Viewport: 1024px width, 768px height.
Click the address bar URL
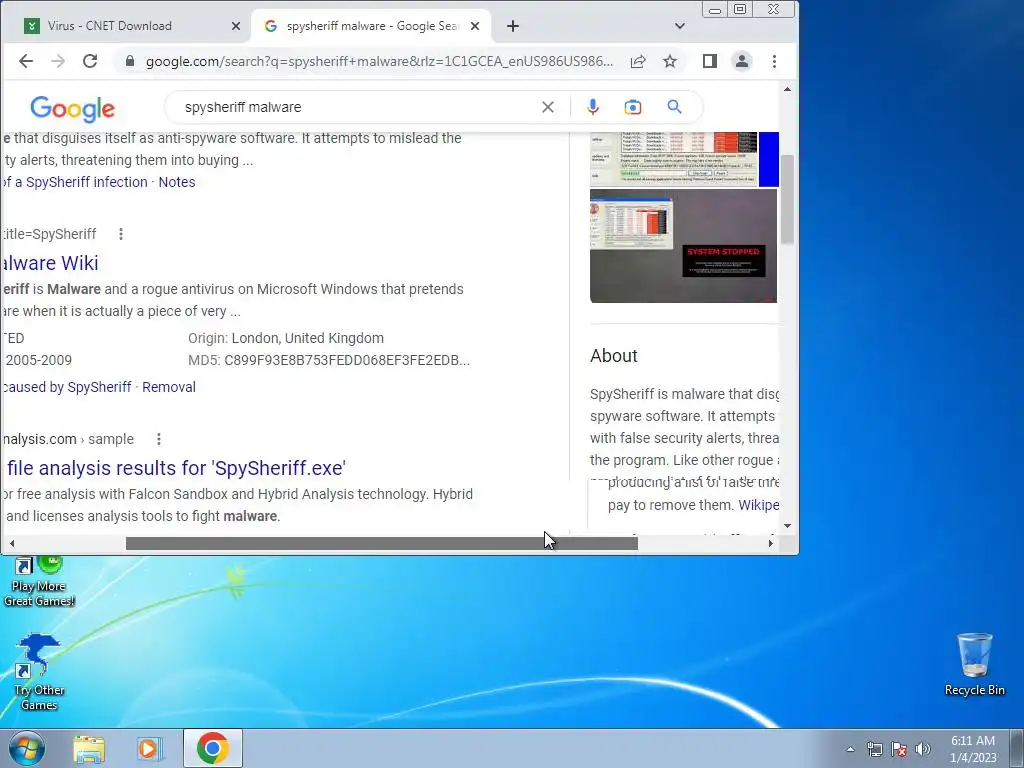pos(379,61)
